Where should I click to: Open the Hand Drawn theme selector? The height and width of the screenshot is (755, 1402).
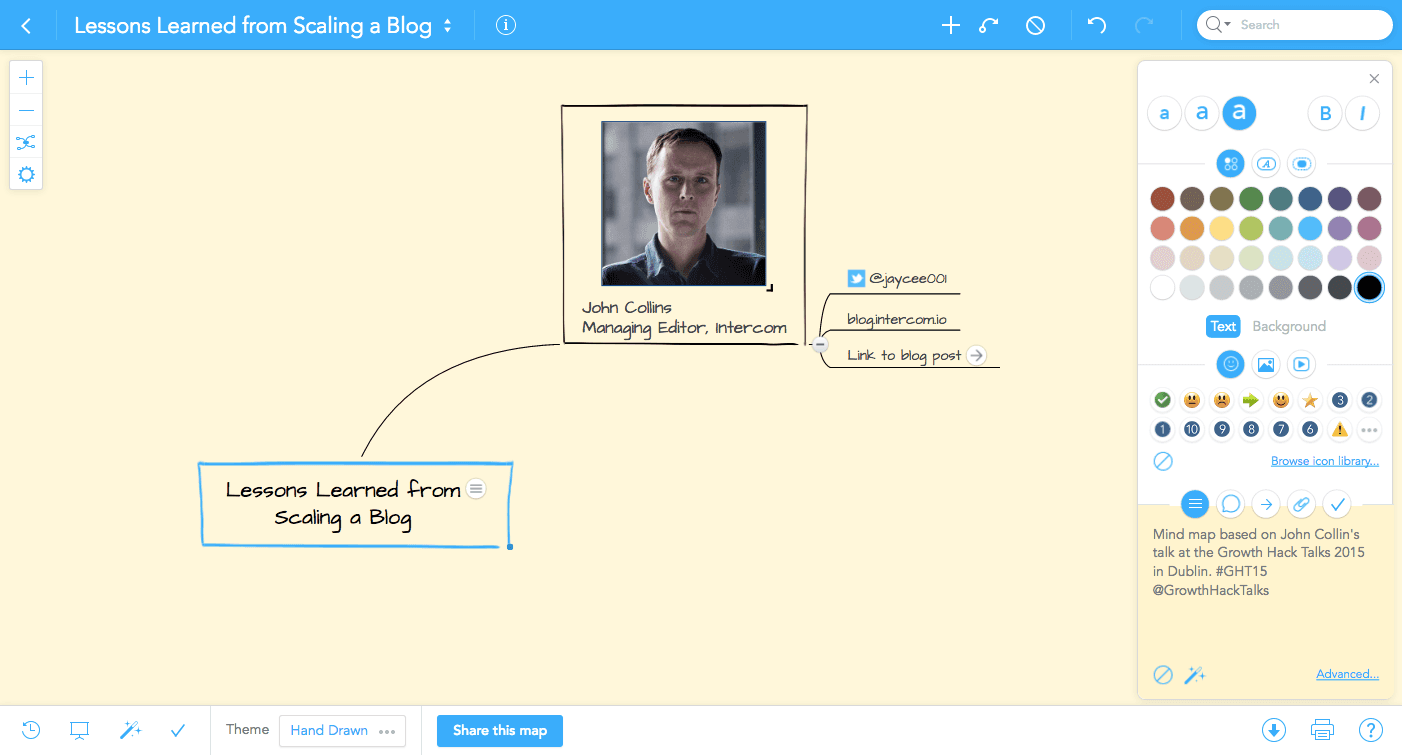[x=342, y=731]
